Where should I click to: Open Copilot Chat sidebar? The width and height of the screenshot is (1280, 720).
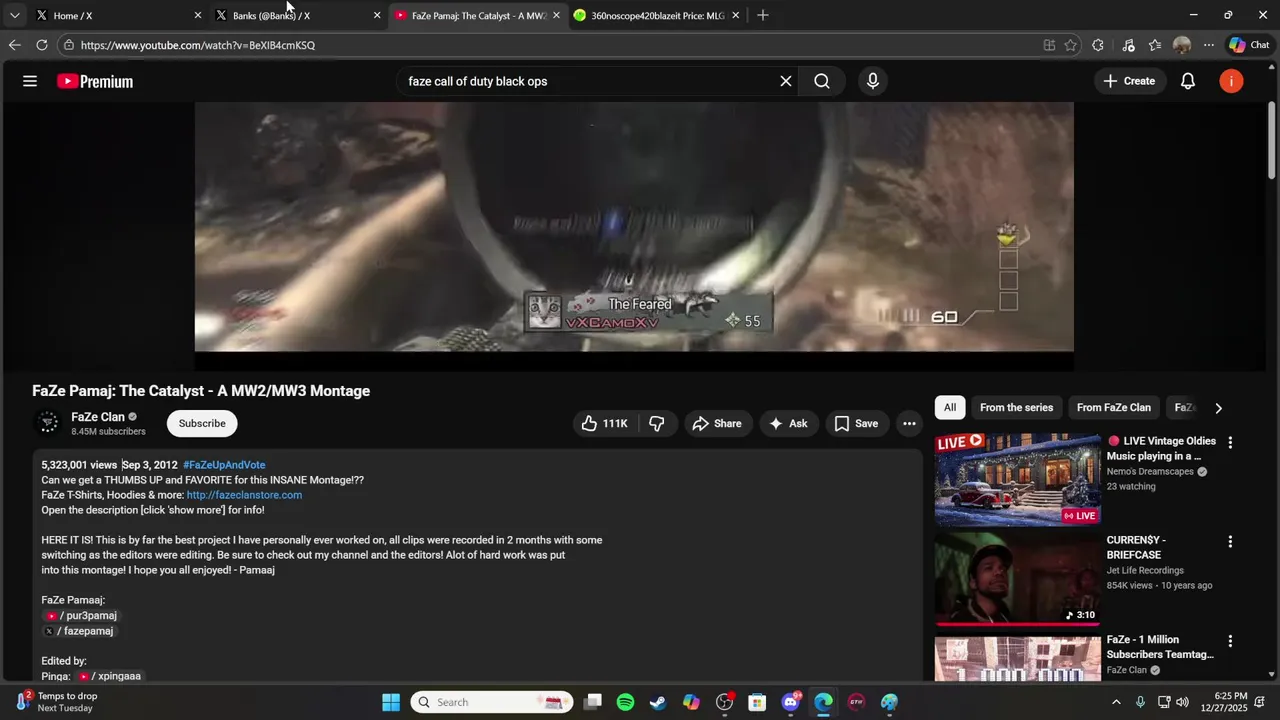click(1249, 45)
